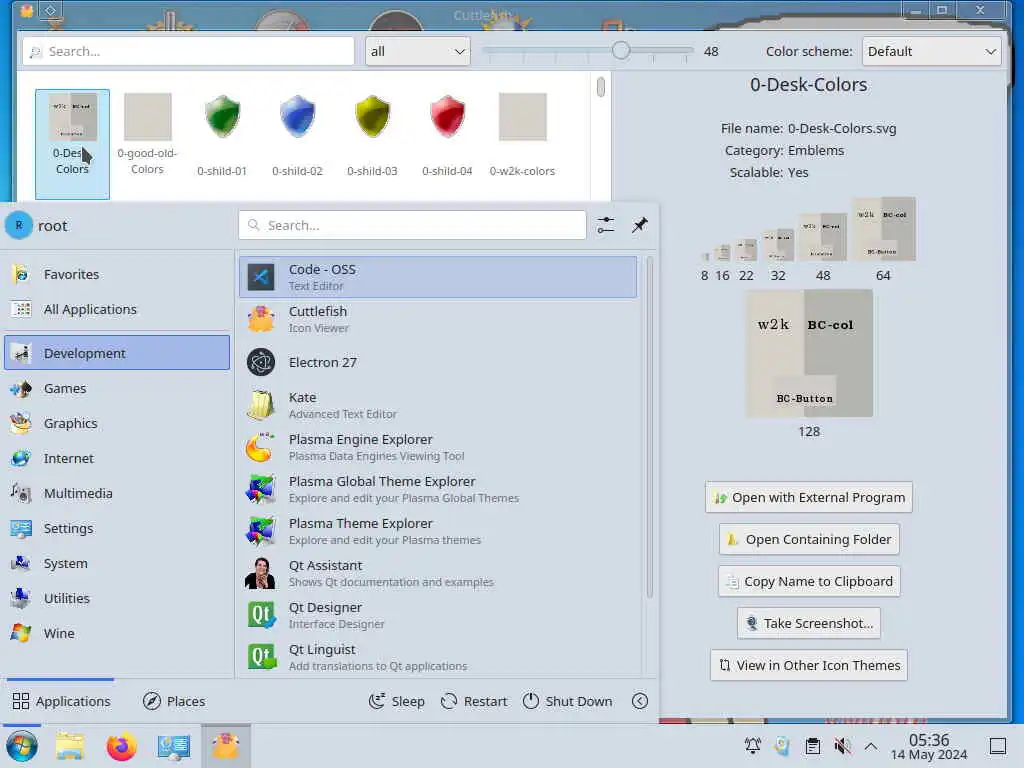Switch to the Places tab

(x=174, y=701)
